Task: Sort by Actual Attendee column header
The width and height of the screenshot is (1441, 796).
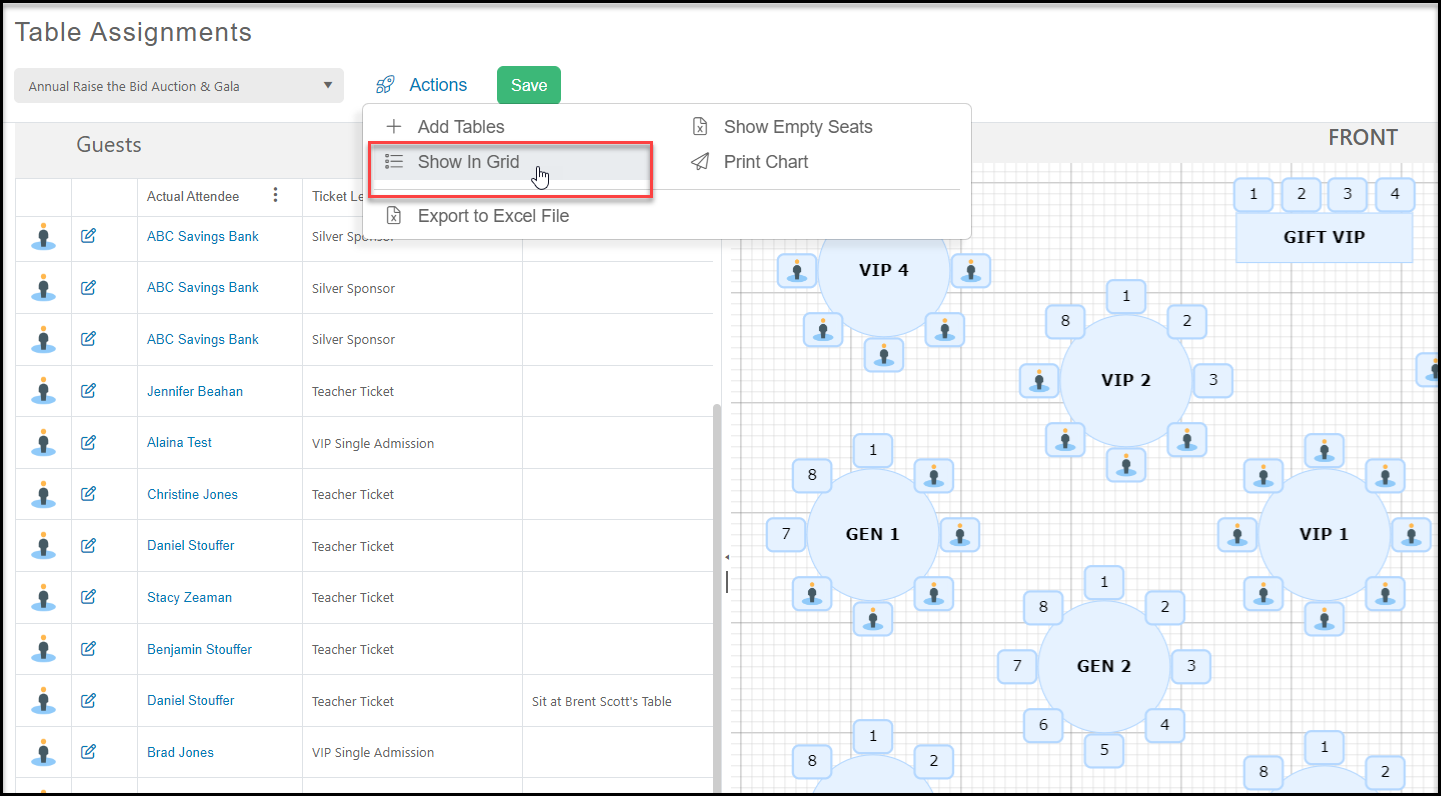Action: [193, 196]
